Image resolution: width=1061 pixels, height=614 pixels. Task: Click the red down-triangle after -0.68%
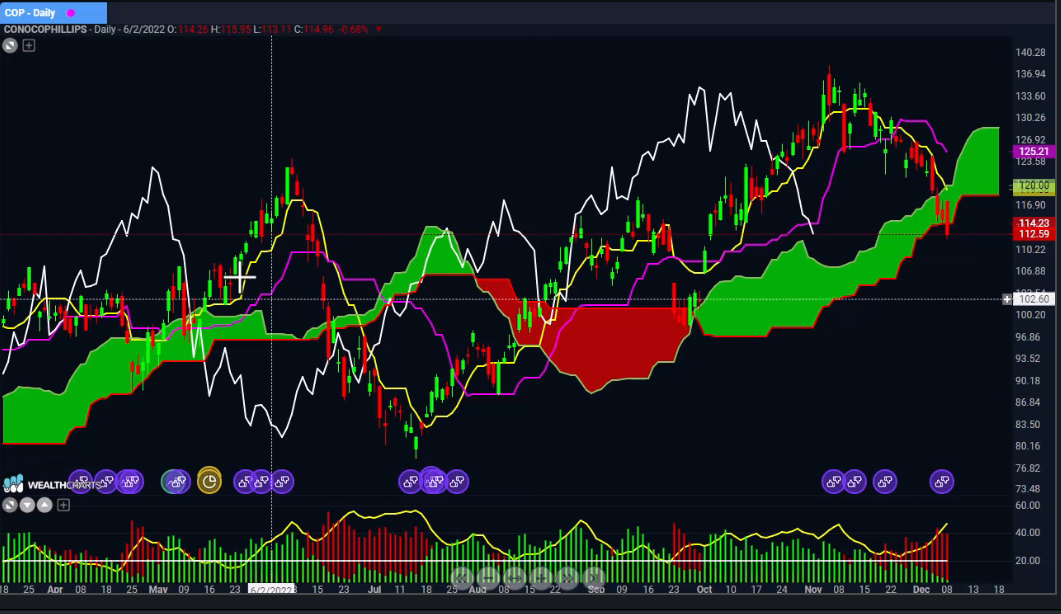378,30
